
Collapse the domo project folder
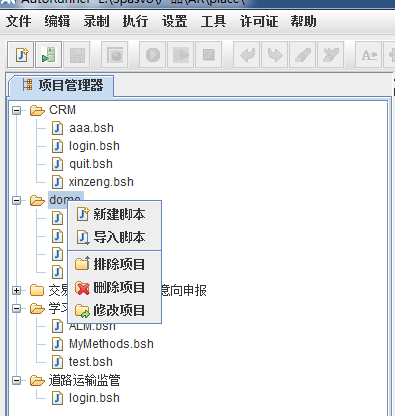[x=16, y=200]
